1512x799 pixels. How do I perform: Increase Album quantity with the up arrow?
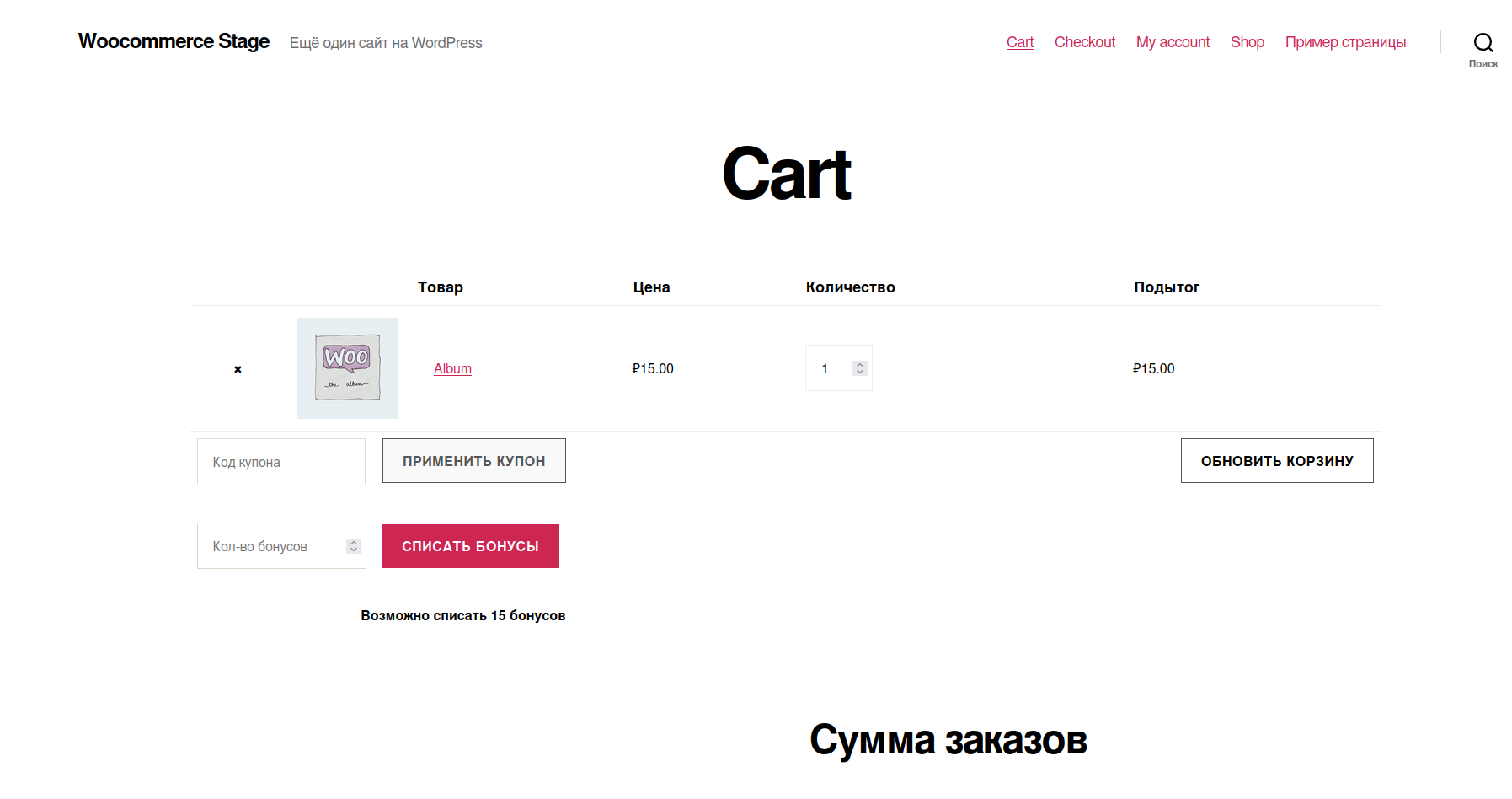[860, 365]
